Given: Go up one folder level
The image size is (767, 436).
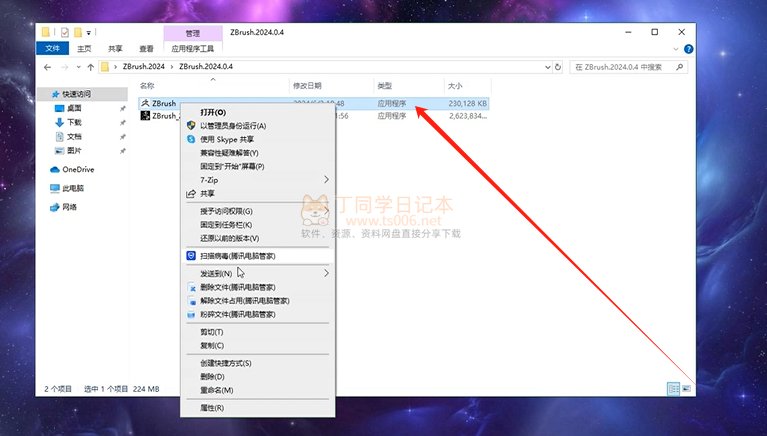Looking at the screenshot, I should click(90, 67).
